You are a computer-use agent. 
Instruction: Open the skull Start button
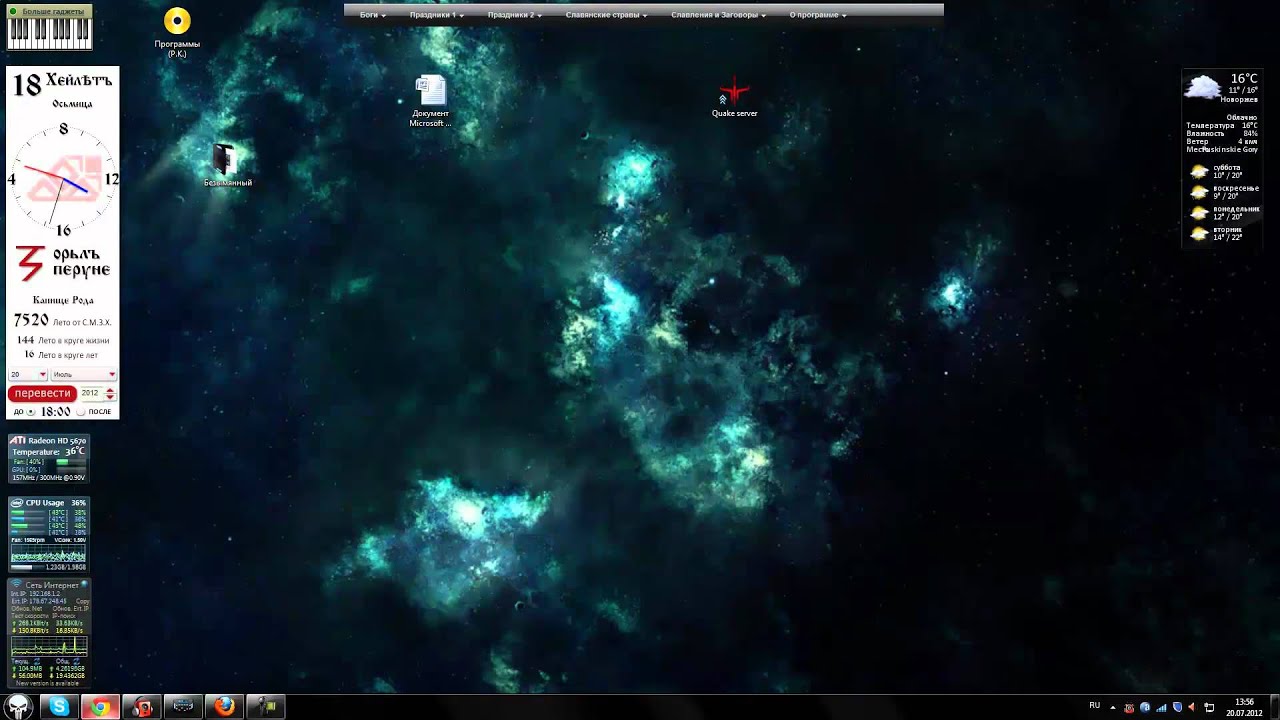tap(20, 707)
